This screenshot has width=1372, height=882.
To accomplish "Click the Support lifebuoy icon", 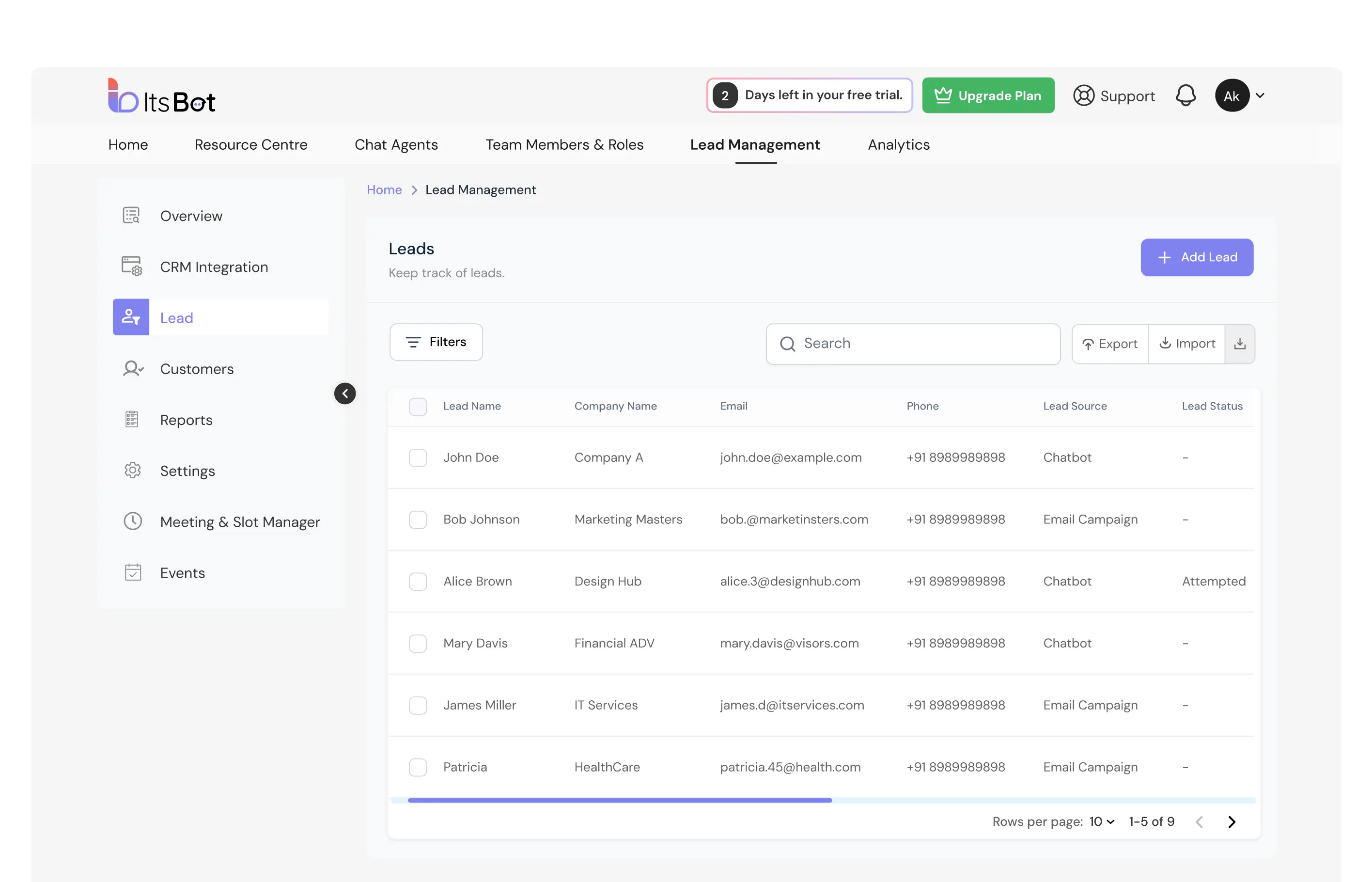I will (x=1083, y=95).
